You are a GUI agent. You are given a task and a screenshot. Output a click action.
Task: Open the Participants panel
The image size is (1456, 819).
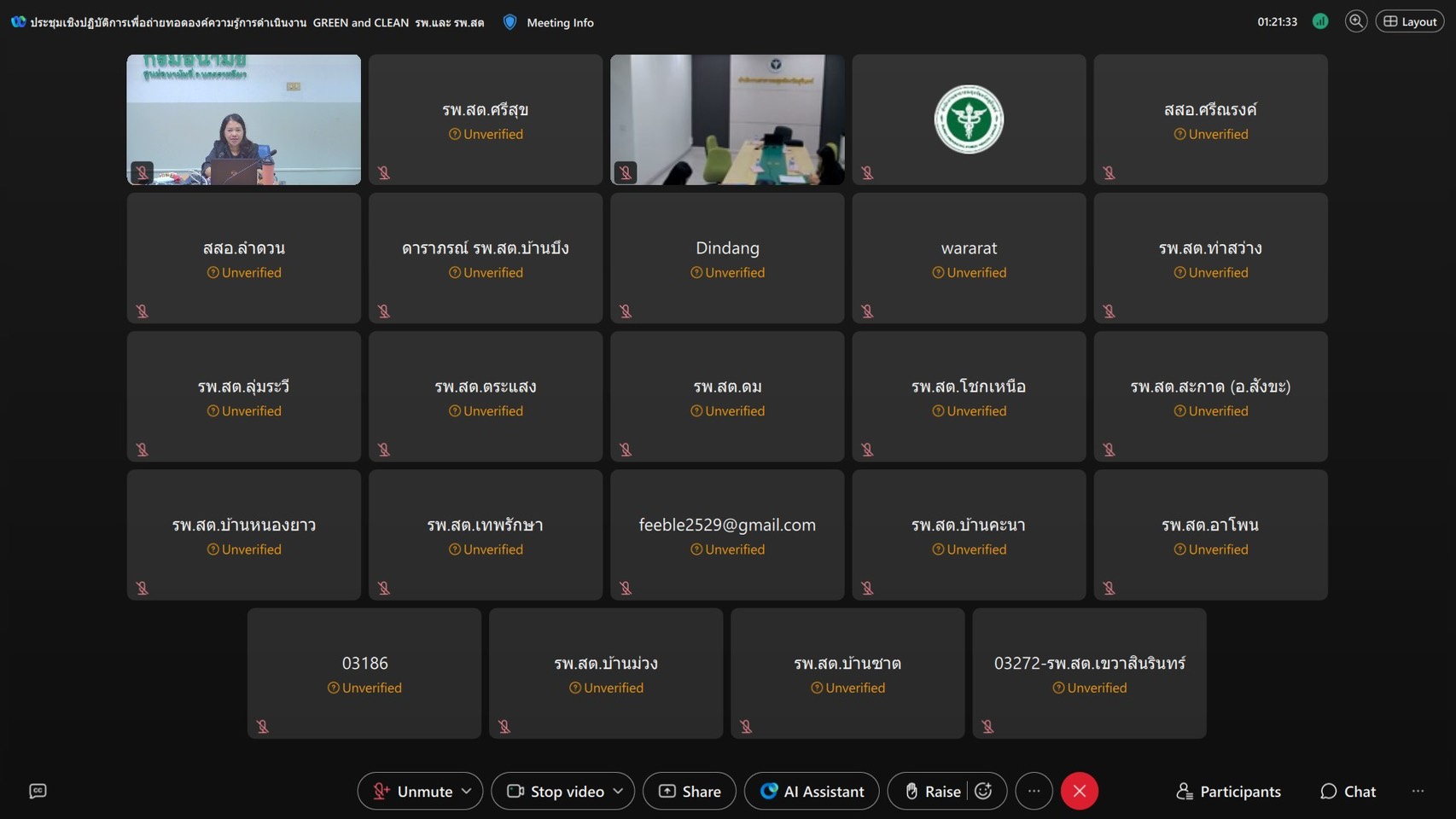click(1228, 791)
